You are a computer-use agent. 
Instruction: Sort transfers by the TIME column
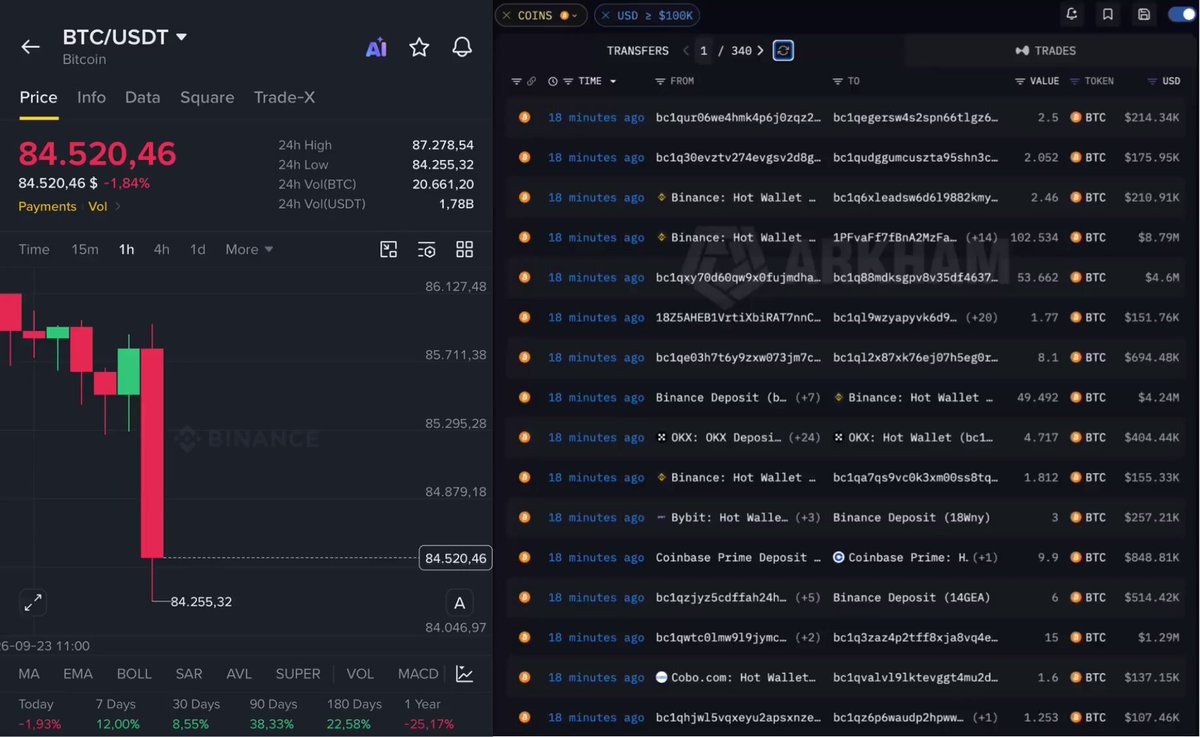coord(590,81)
